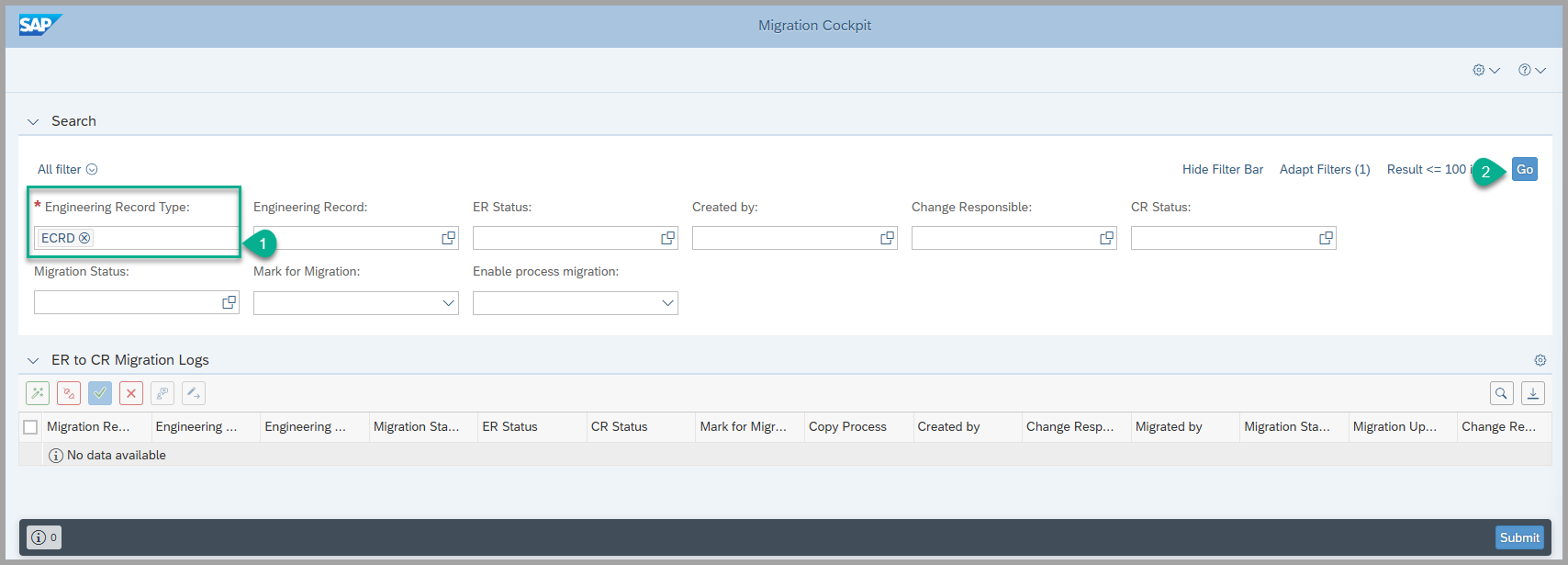Open the help question mark menu
Viewport: 1568px width, 565px height.
click(1531, 70)
